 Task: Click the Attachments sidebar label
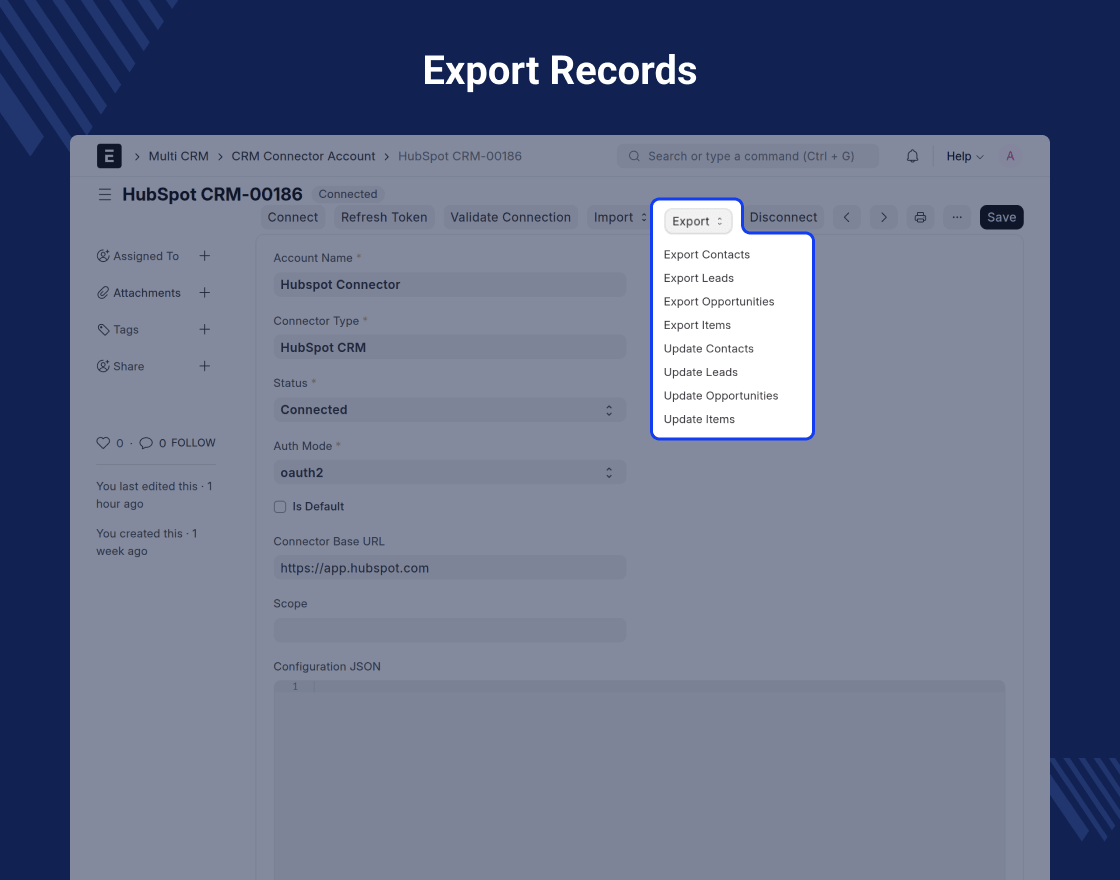(x=146, y=293)
